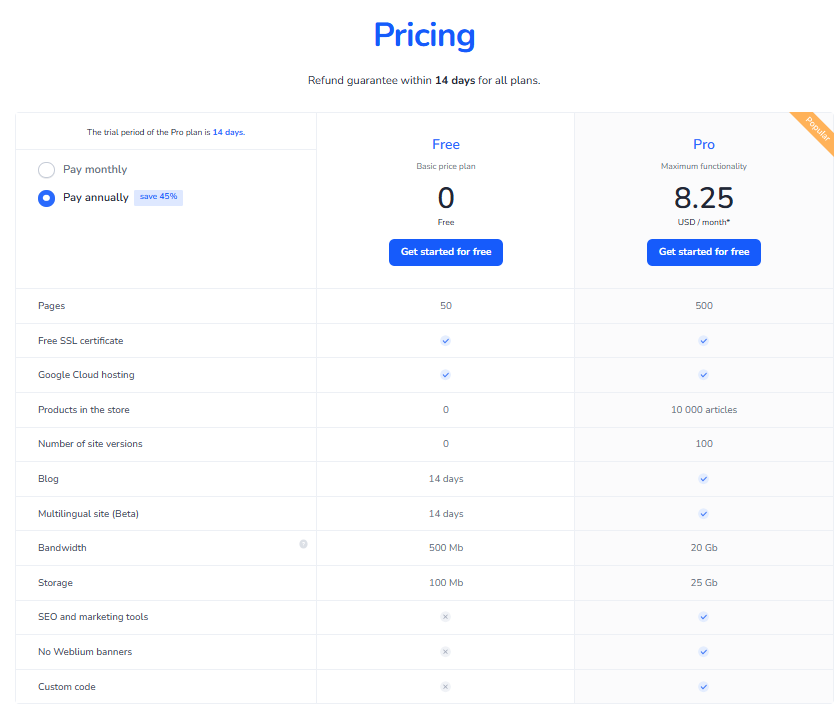839x714 pixels.
Task: Click the info icon beside Bandwidth
Action: coord(303,543)
